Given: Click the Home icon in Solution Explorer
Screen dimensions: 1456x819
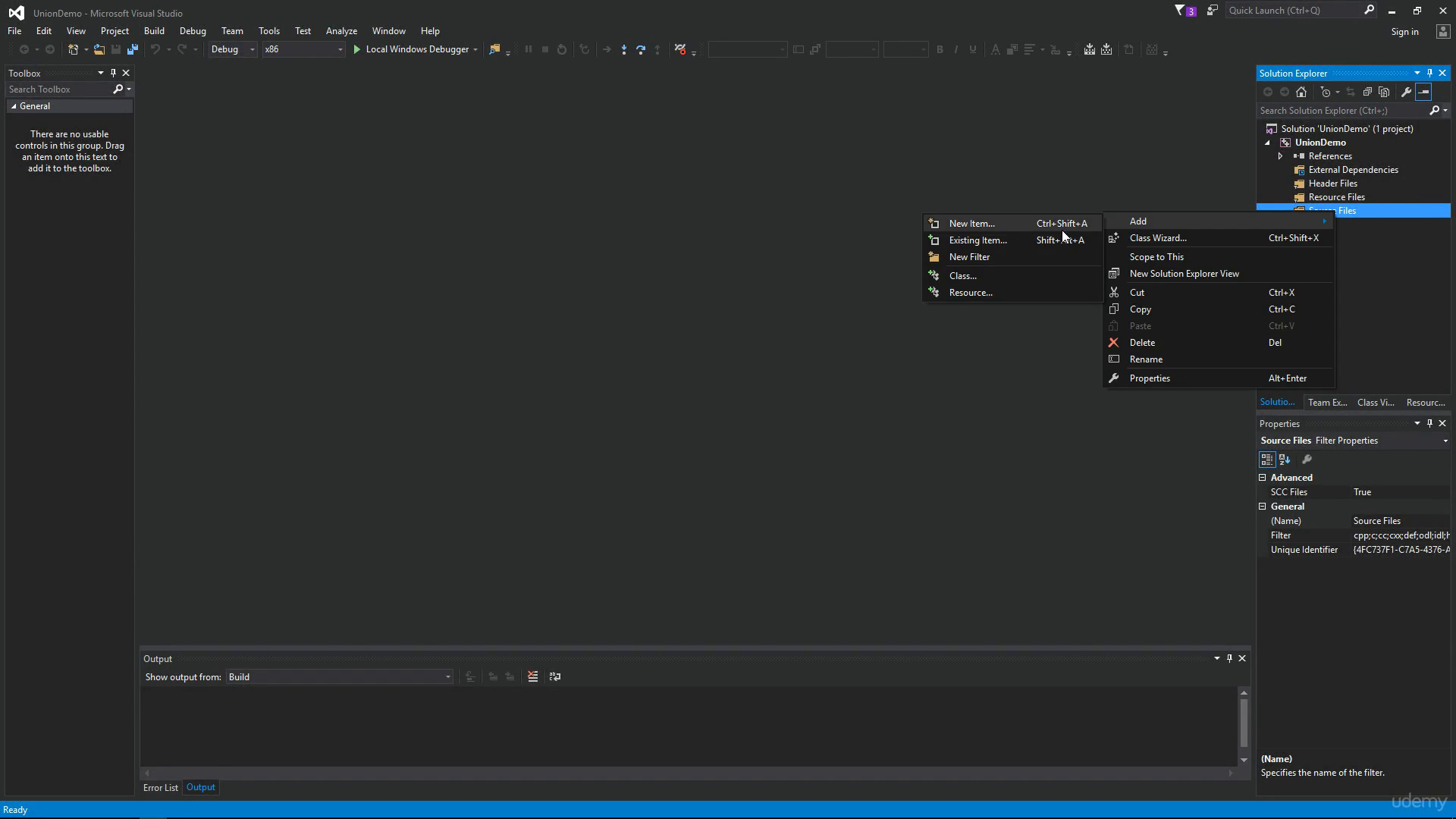Looking at the screenshot, I should pos(1301,92).
